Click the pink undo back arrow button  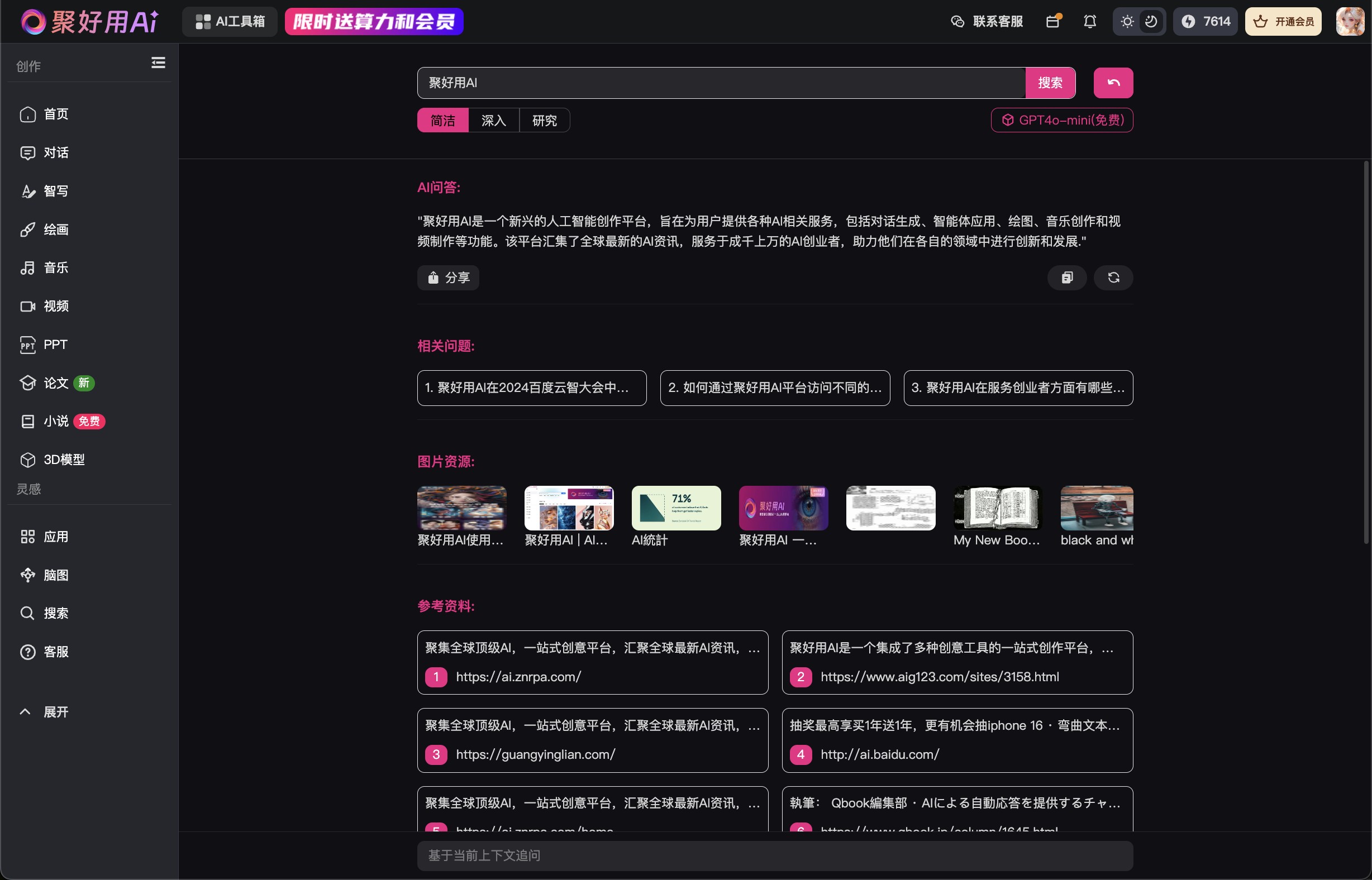1113,83
